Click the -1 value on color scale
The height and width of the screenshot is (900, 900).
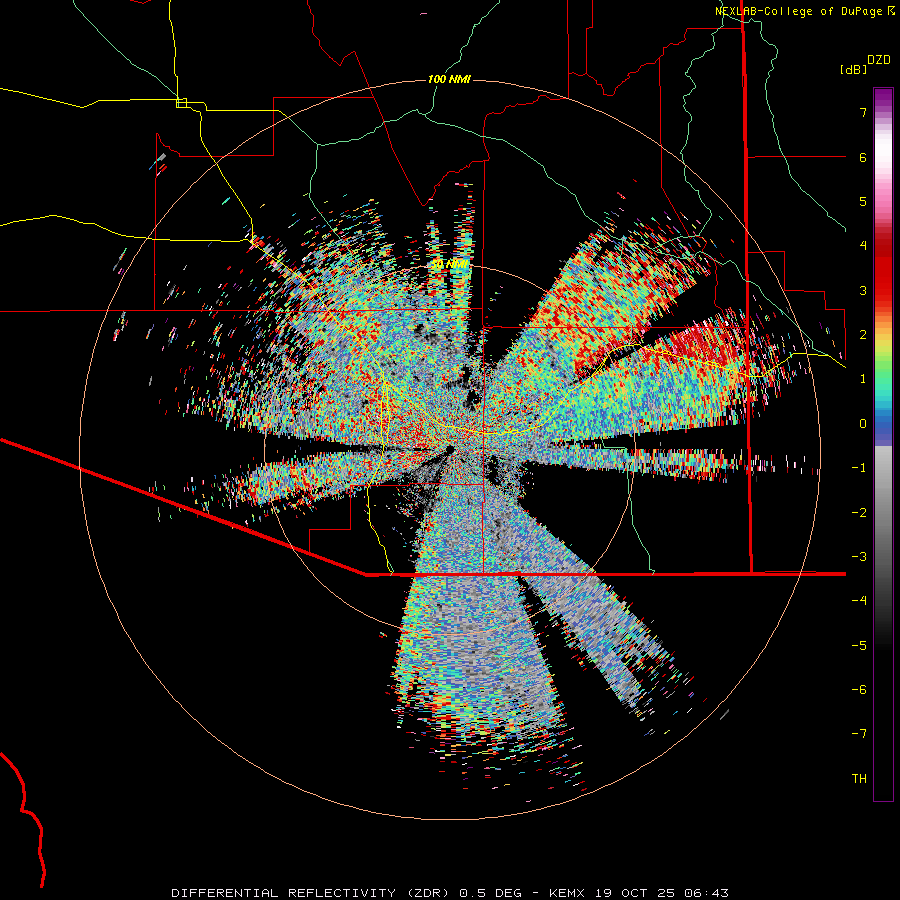click(x=859, y=468)
